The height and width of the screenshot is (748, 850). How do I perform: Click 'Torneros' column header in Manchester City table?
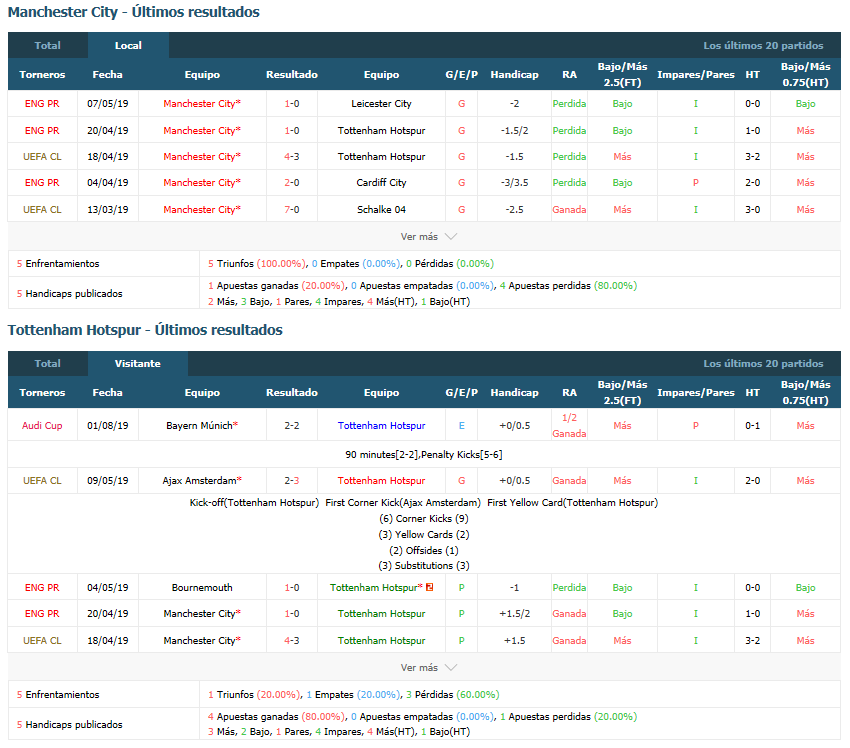pyautogui.click(x=42, y=75)
